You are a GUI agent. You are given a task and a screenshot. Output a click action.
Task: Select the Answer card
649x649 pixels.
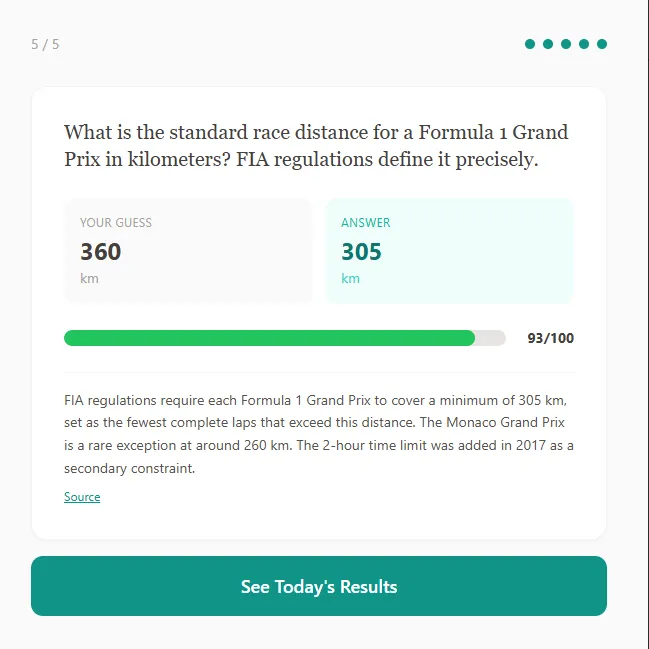449,251
